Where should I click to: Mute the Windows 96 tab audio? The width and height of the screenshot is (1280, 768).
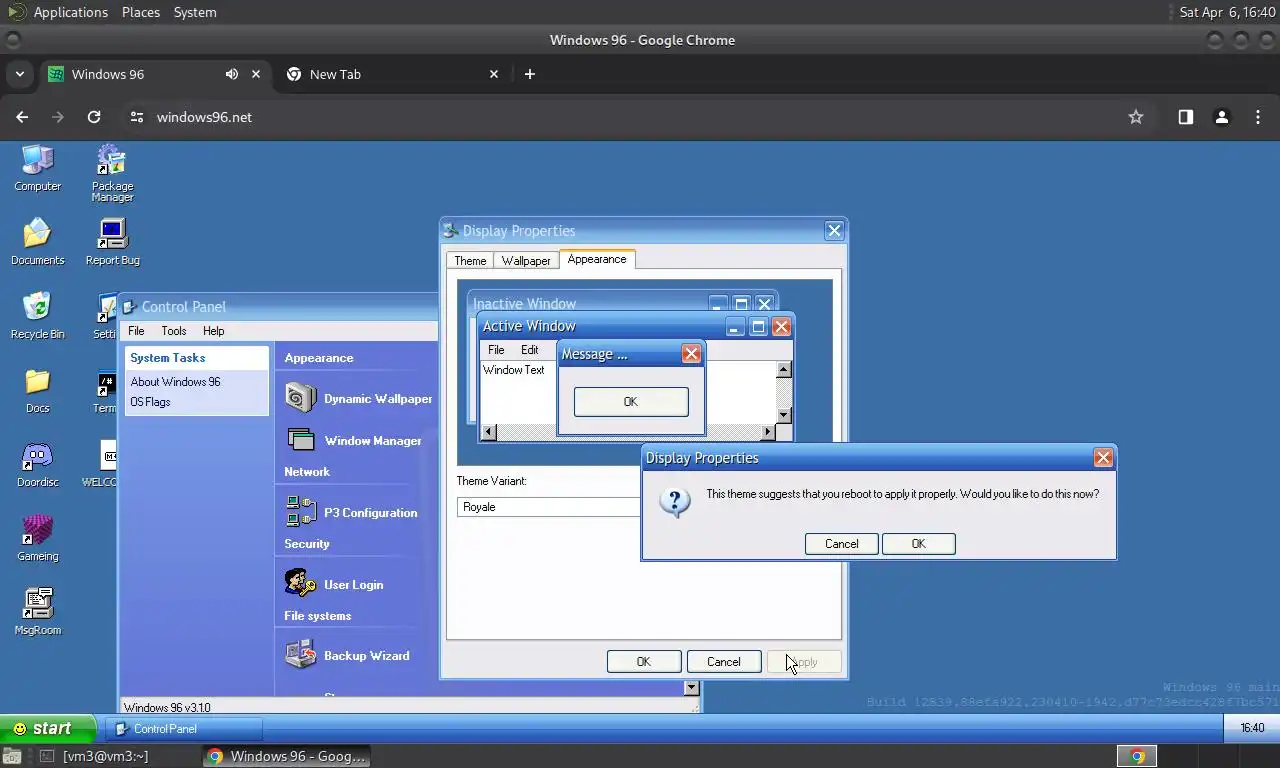(x=232, y=74)
